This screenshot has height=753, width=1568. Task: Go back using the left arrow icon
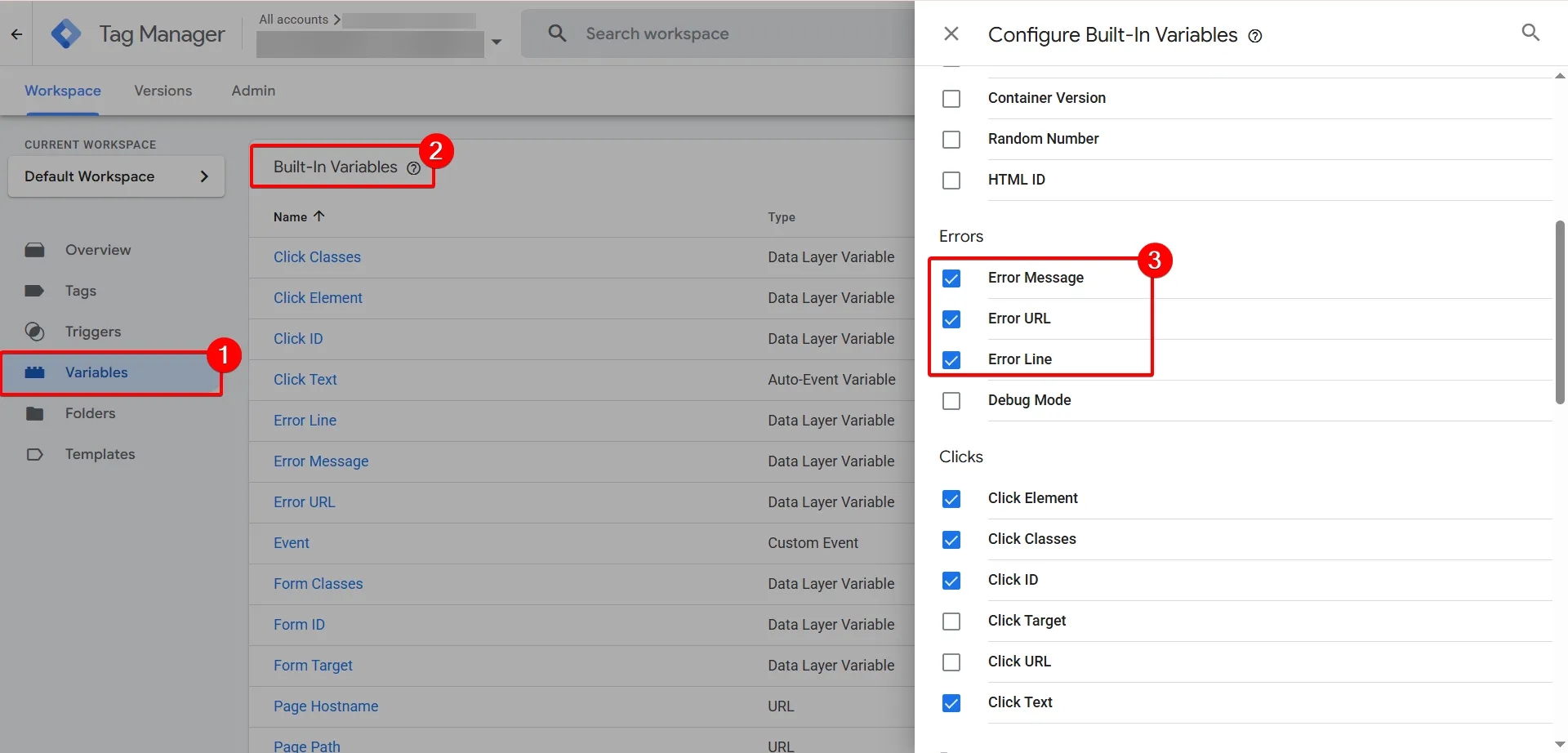[x=16, y=34]
